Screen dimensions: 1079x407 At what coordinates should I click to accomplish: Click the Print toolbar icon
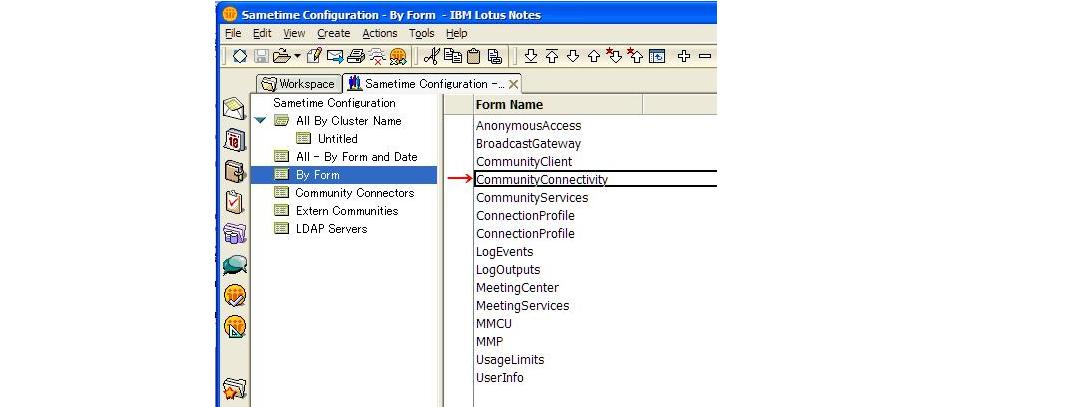(x=355, y=56)
